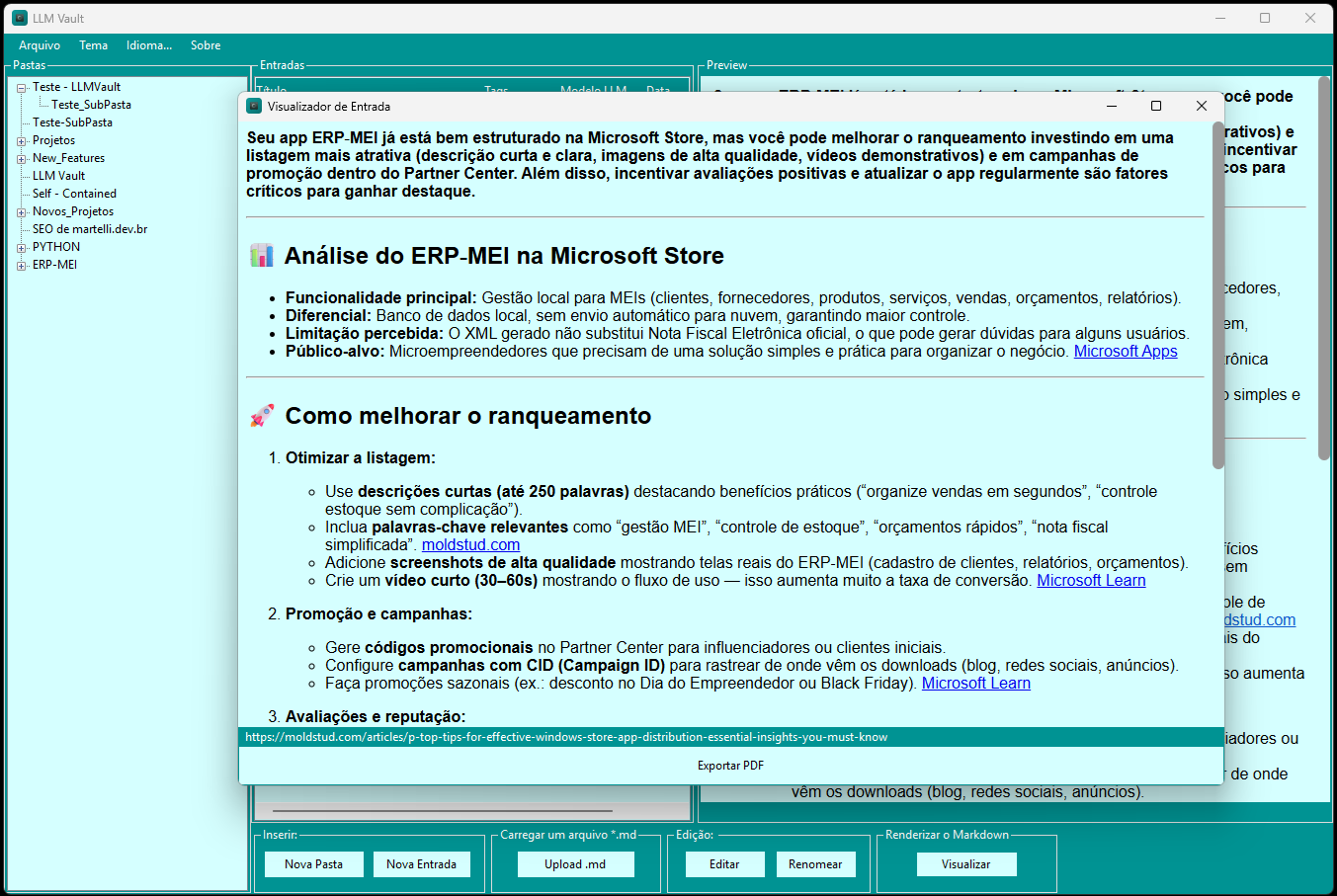Screen dimensions: 1337x896
Task: Click the viewer dialog vertical scrollbar thumb
Action: [1218, 294]
